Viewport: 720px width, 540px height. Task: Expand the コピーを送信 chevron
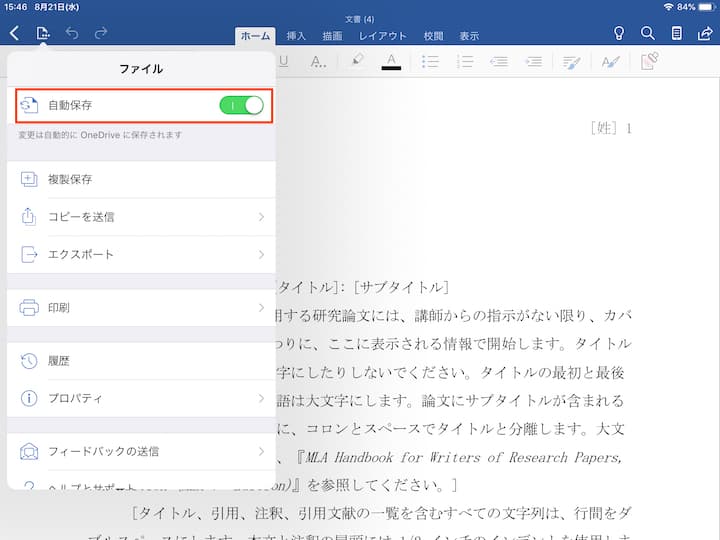pos(261,217)
